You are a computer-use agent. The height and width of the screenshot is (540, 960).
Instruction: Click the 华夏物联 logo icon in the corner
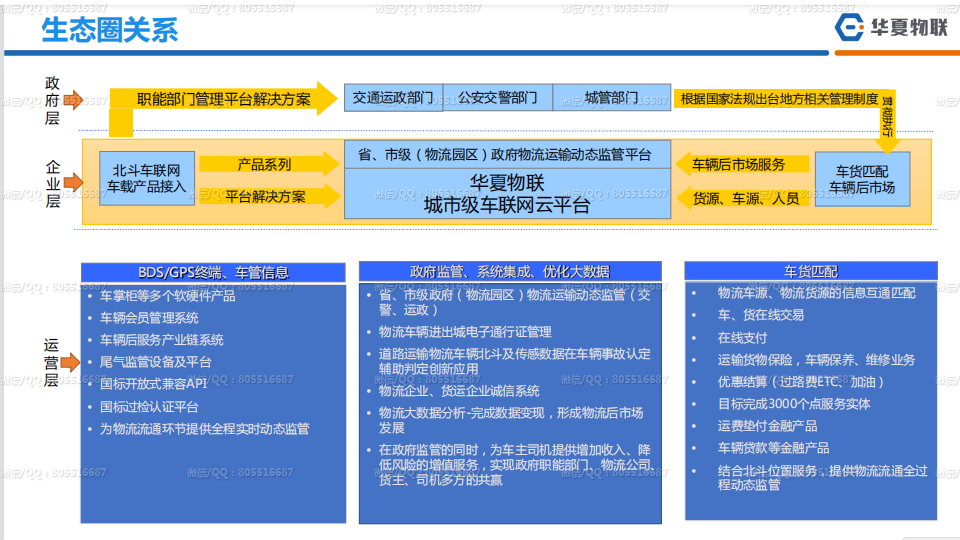click(x=850, y=28)
